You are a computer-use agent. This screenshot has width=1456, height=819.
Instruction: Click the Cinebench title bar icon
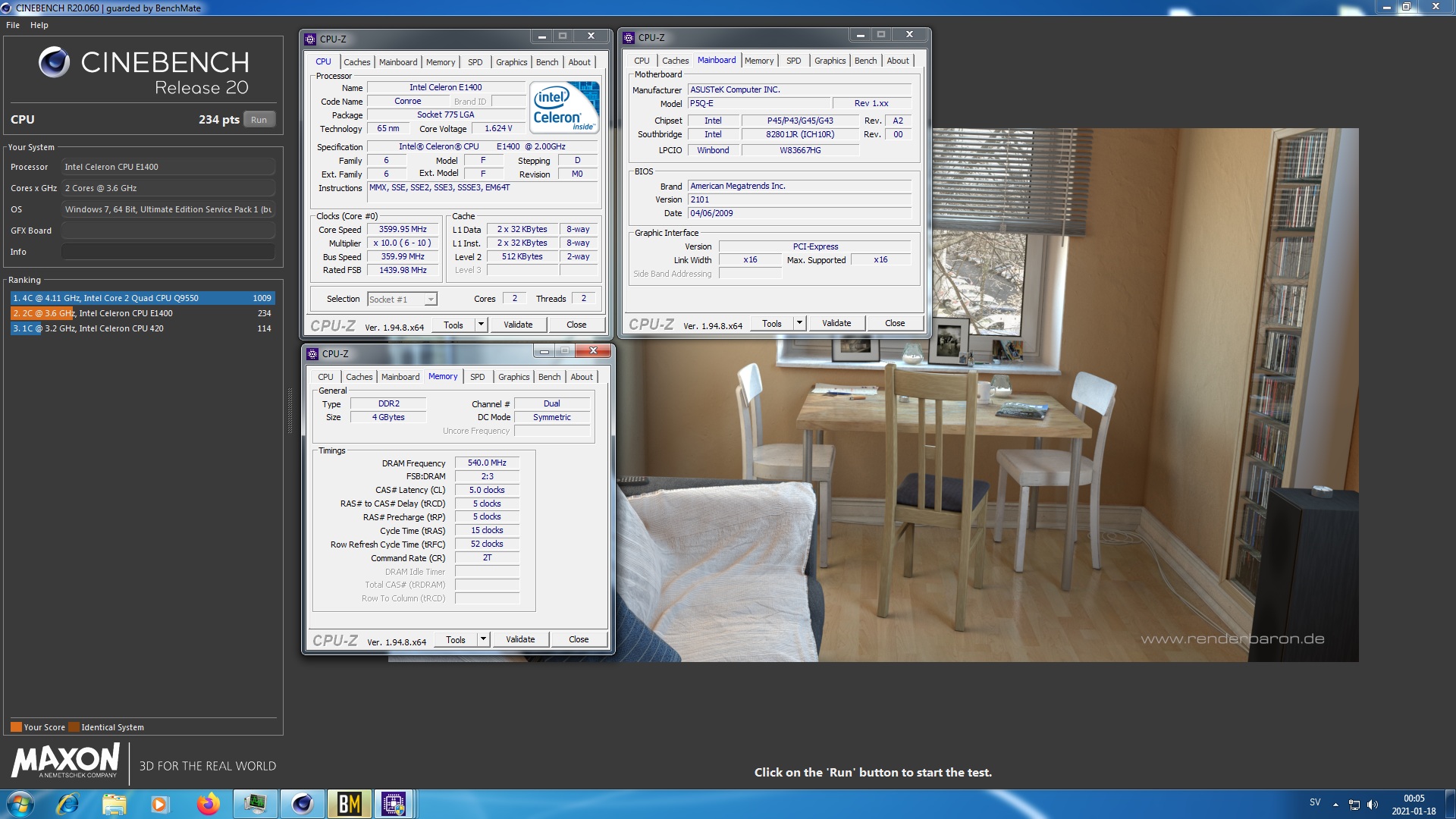[7, 8]
